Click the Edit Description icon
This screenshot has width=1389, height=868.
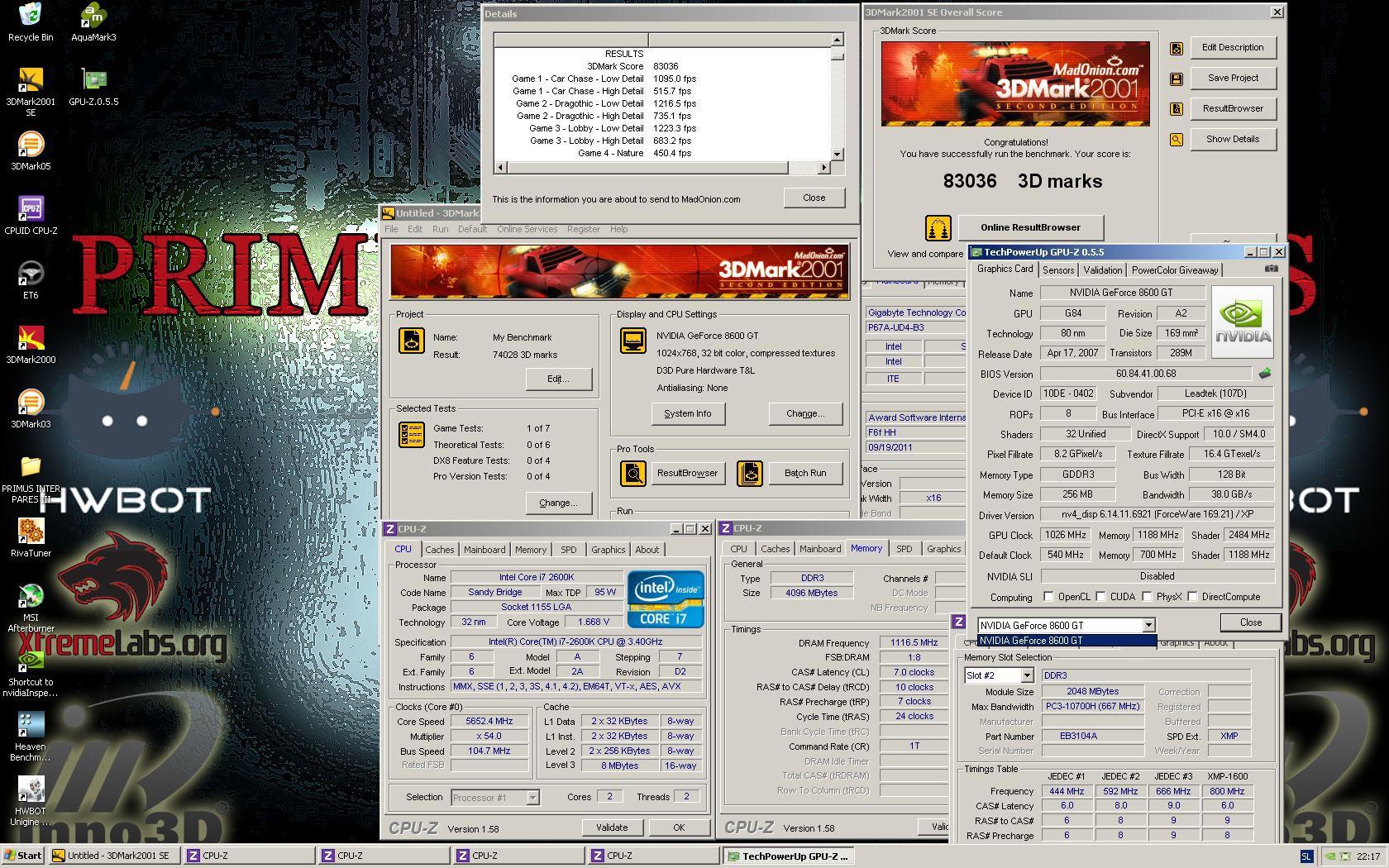click(x=1177, y=49)
